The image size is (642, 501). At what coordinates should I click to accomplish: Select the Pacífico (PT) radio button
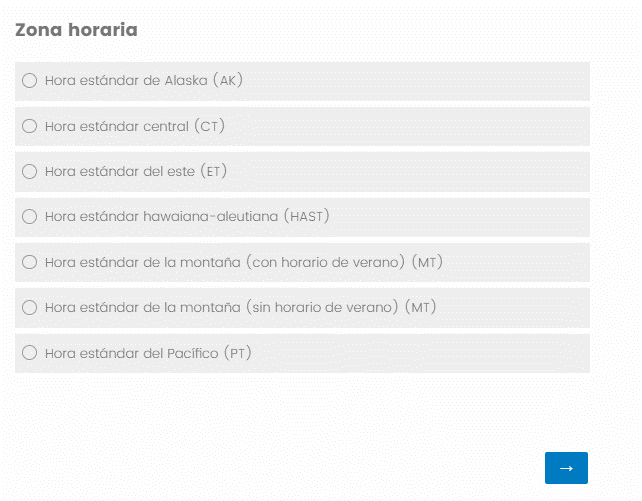coord(29,353)
